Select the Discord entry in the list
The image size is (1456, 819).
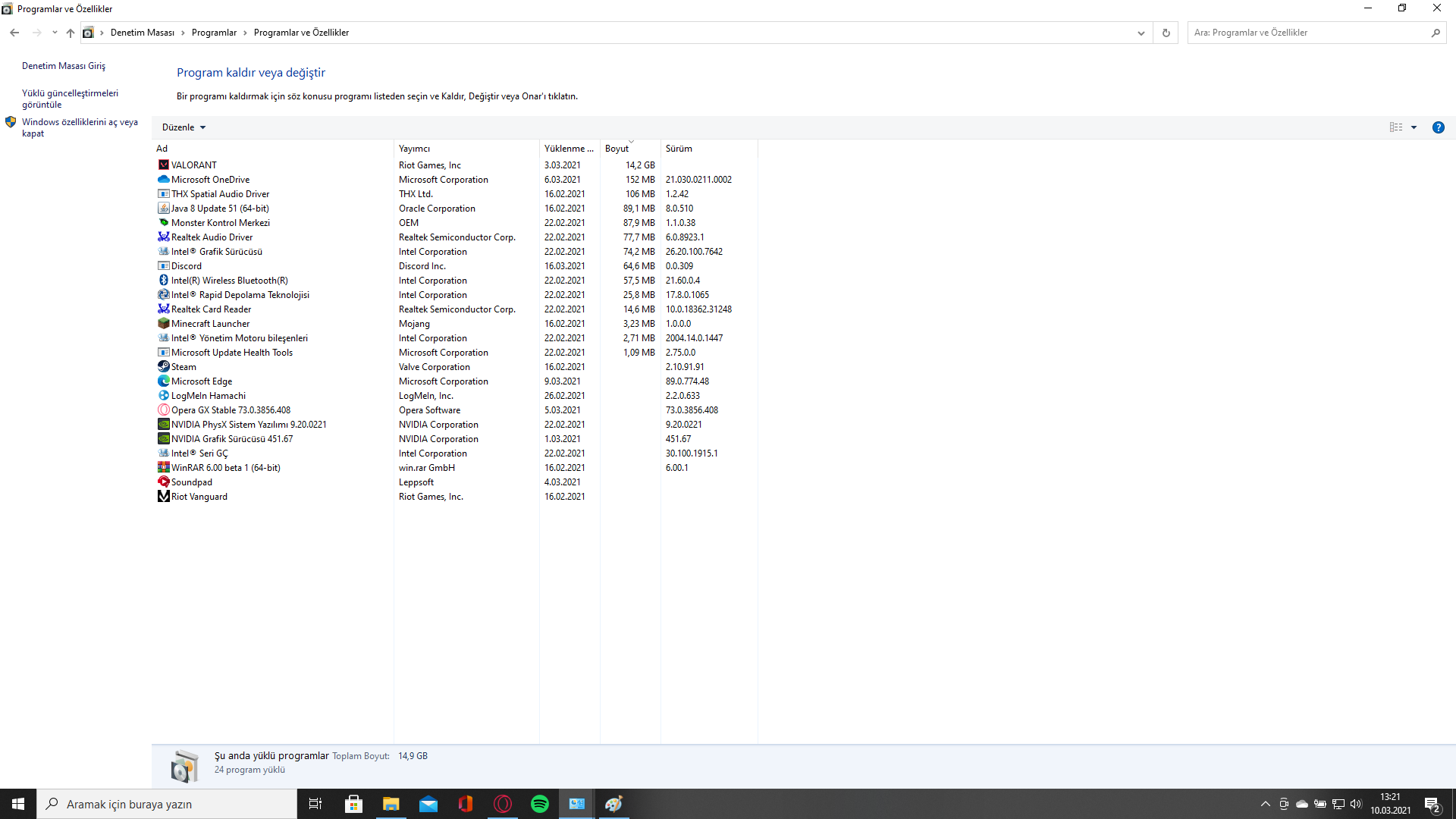(x=187, y=266)
